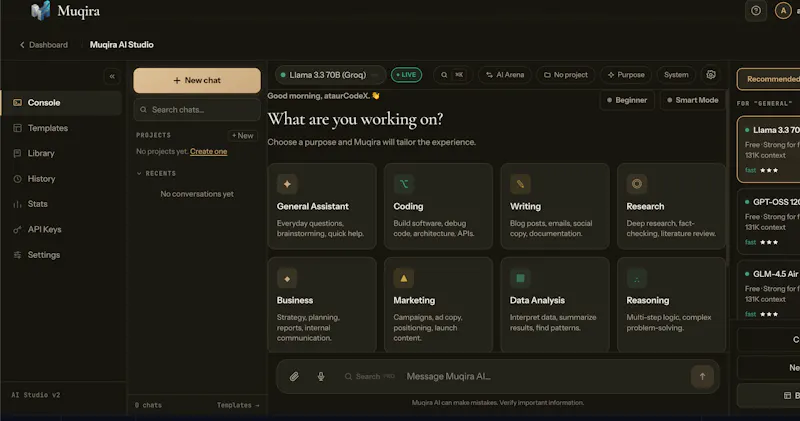Select the GPT-OSS 120 model card
Image resolution: width=800 pixels, height=421 pixels.
pyautogui.click(x=768, y=222)
